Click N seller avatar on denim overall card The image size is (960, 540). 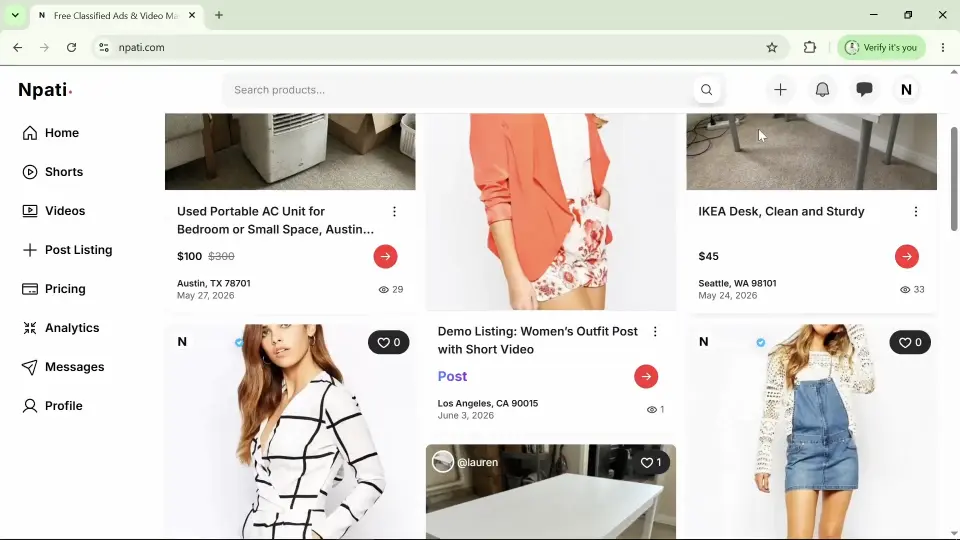[703, 342]
